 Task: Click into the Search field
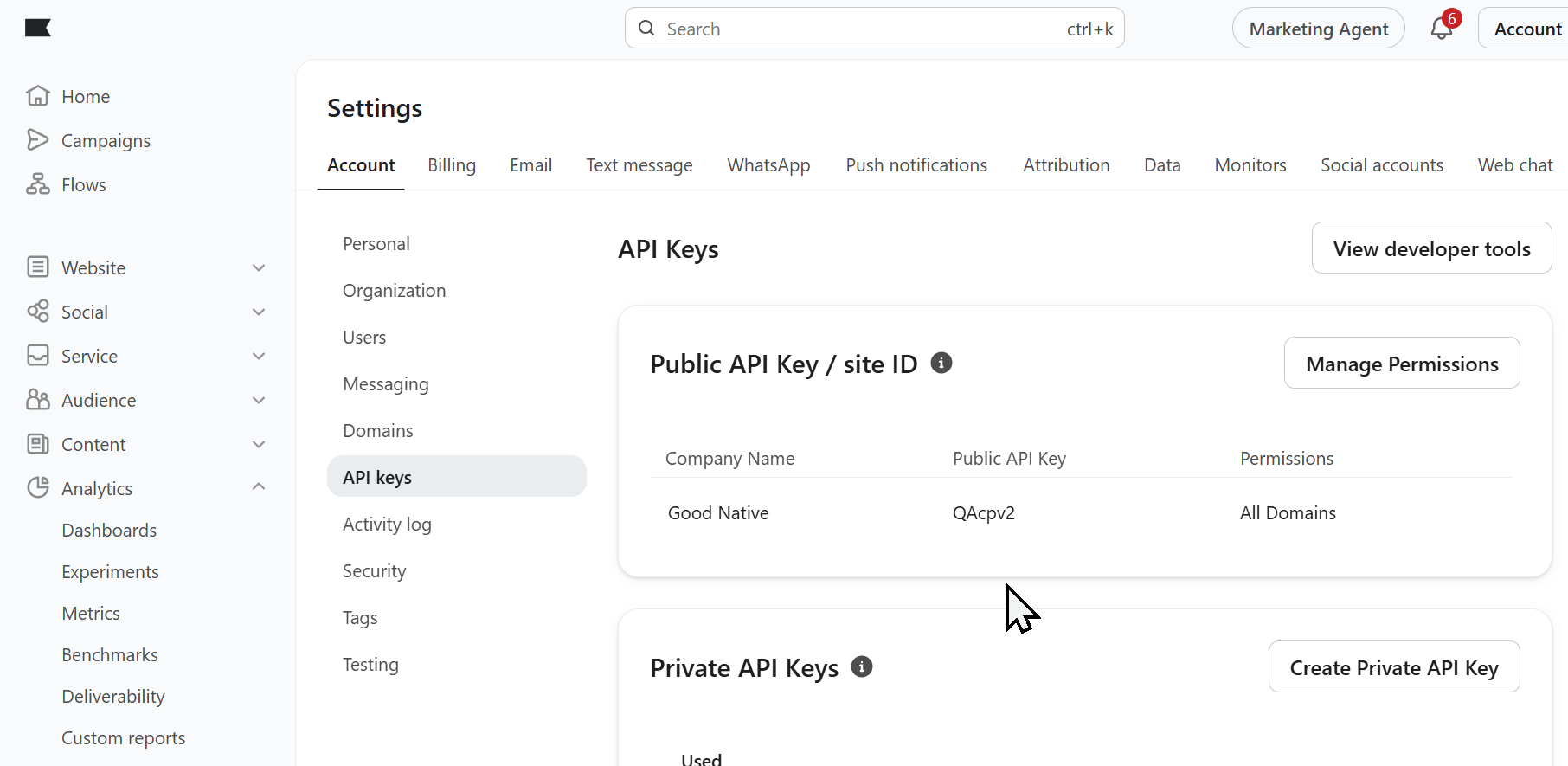[x=874, y=29]
